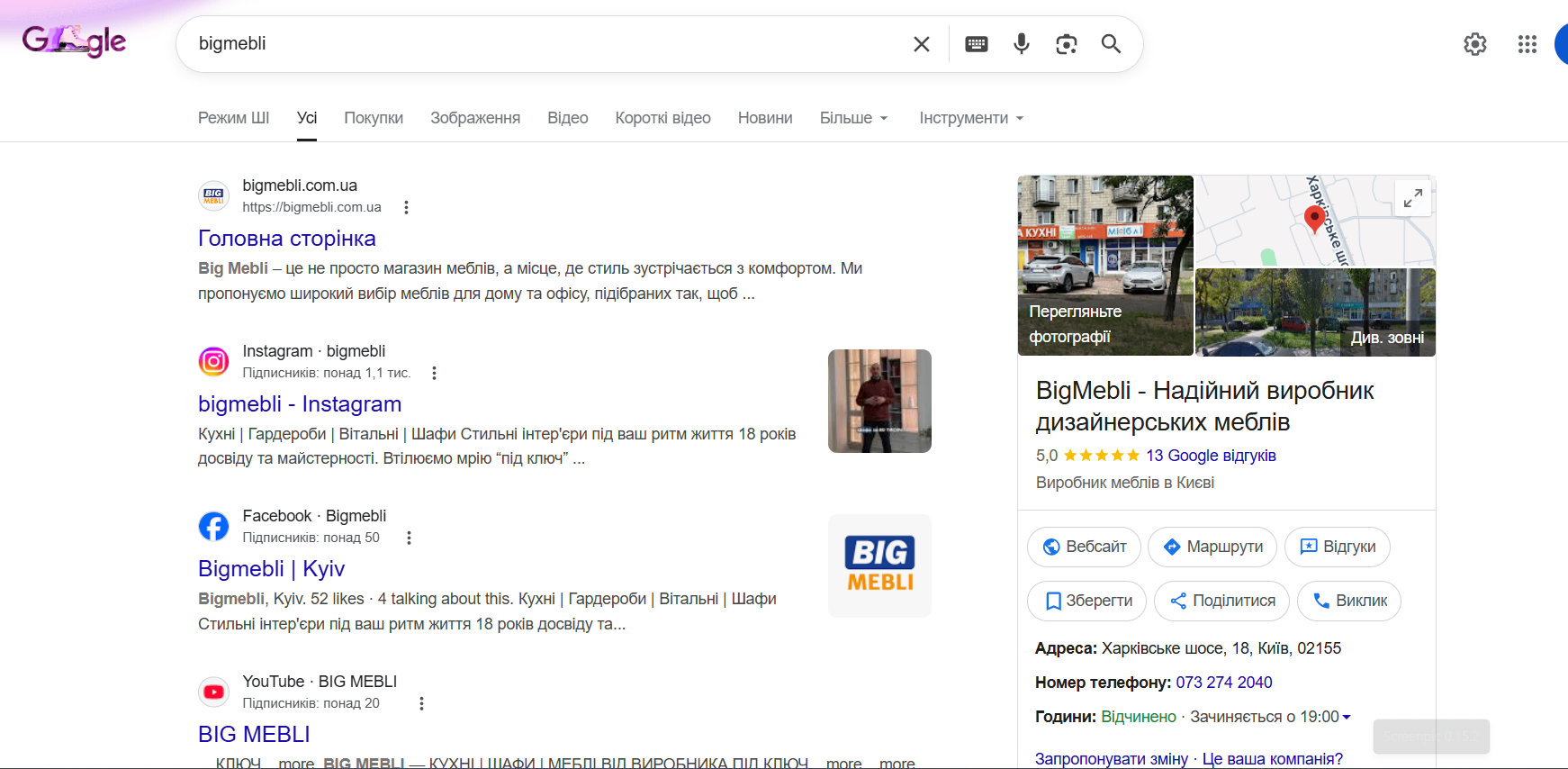Click the address Харківське шосе, 18, Київ
1568x769 pixels.
point(1221,648)
